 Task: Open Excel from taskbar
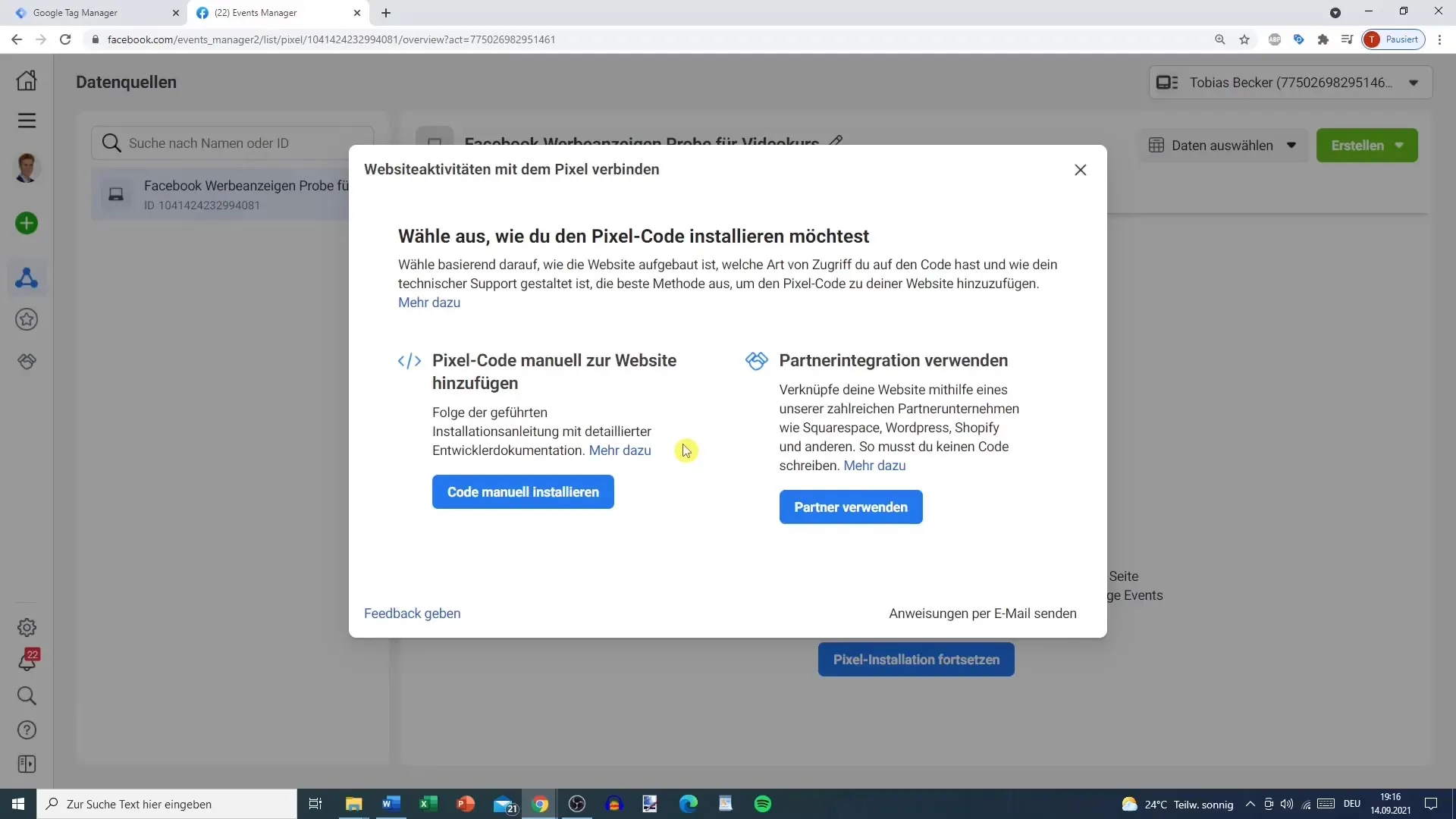pyautogui.click(x=428, y=804)
